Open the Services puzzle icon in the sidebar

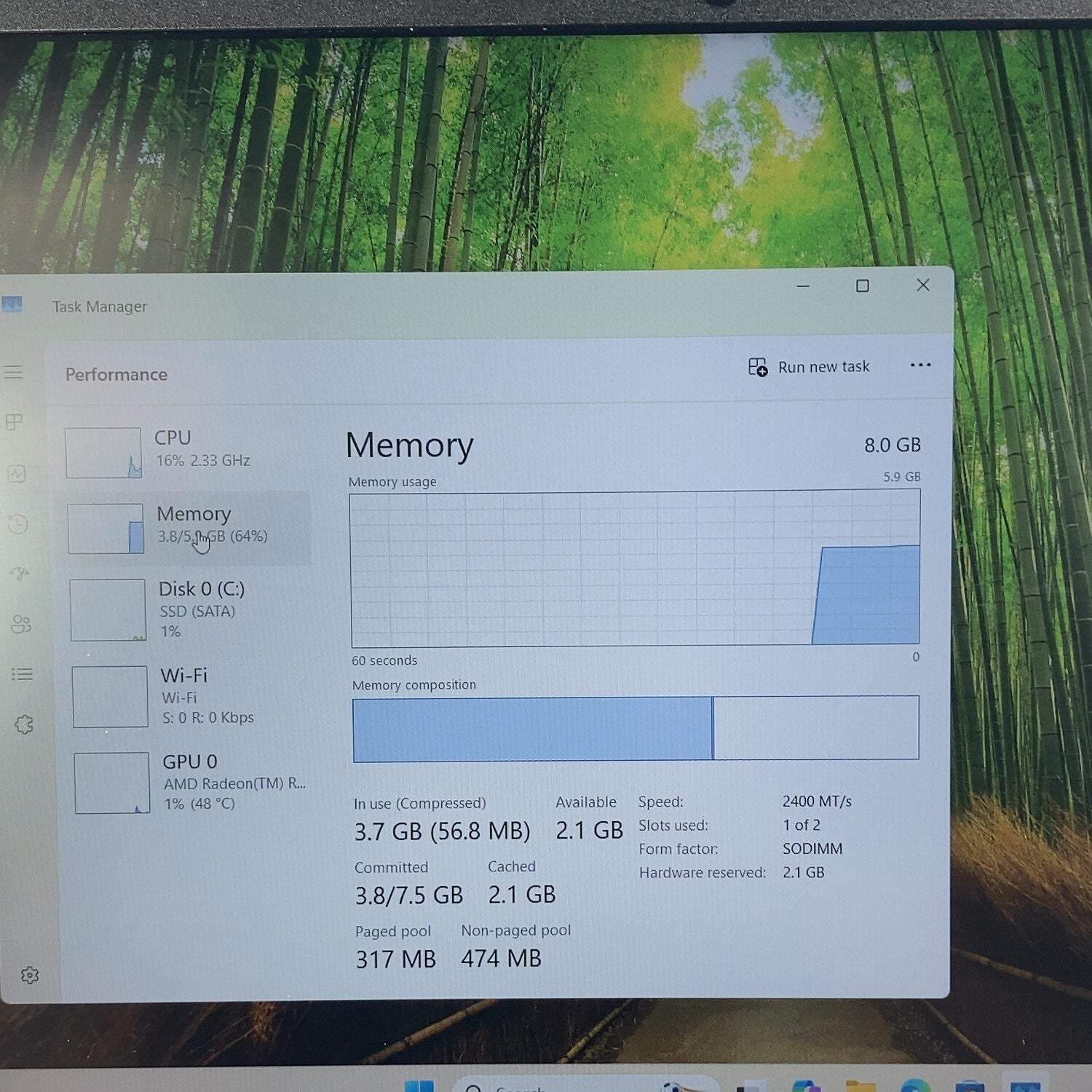[24, 724]
